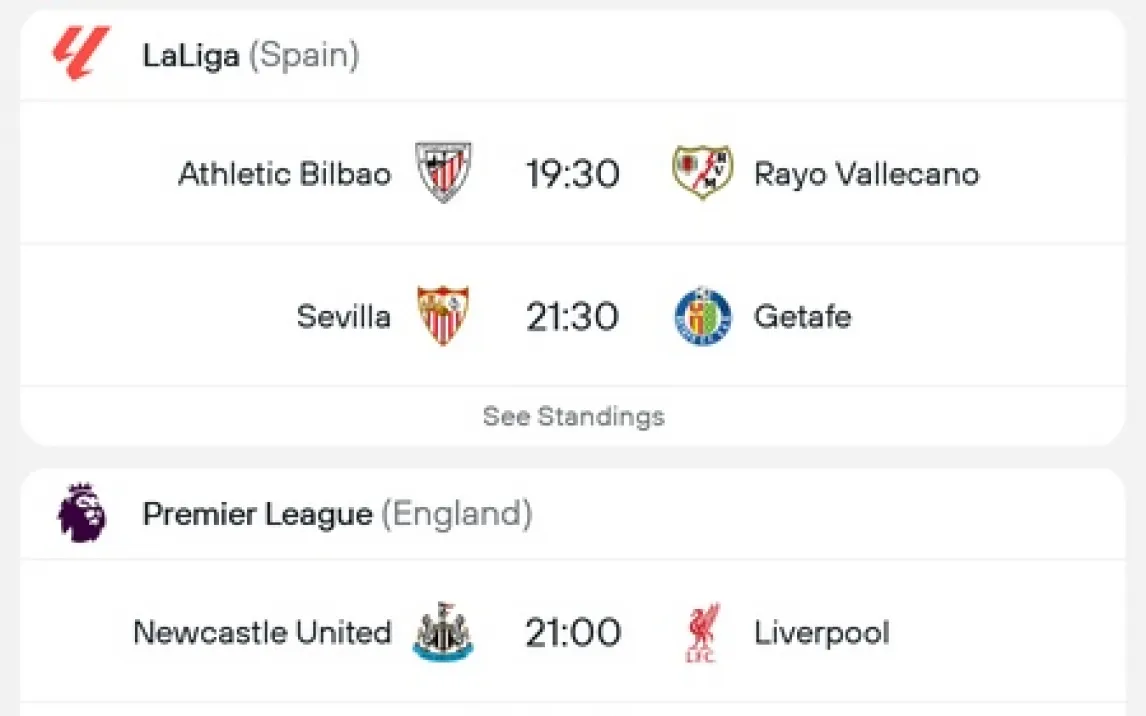Click the Athletic Bilbao club crest
Viewport: 1146px width, 716px height.
pyautogui.click(x=443, y=173)
